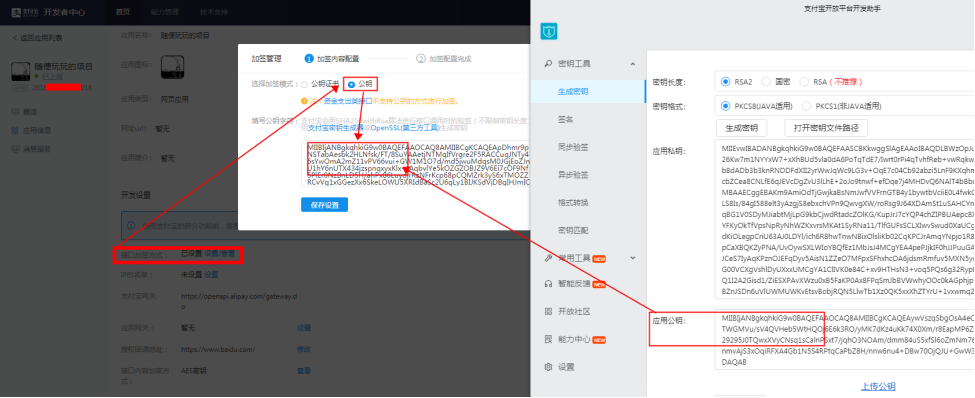Click the 密钥工具 key icon
Screen dimensions: 975x398
548,63
